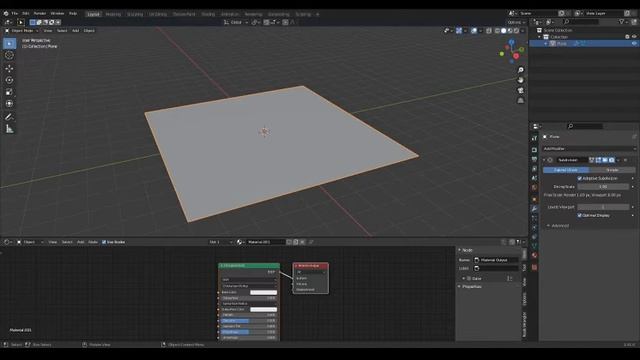Toggle the camera view icon
Image resolution: width=640 pixels, height=360 pixels.
520,90
